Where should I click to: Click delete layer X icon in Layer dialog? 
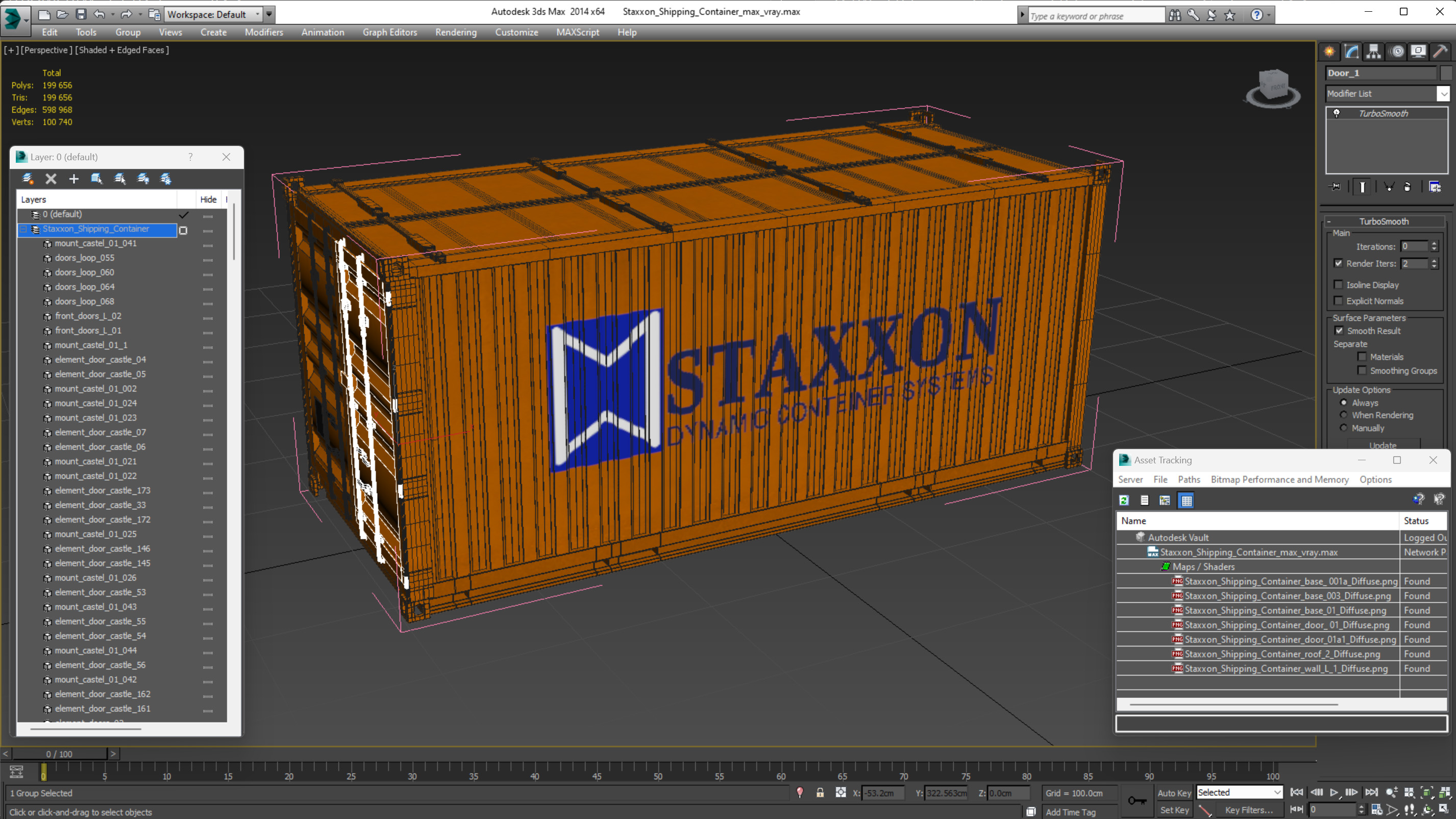(51, 179)
